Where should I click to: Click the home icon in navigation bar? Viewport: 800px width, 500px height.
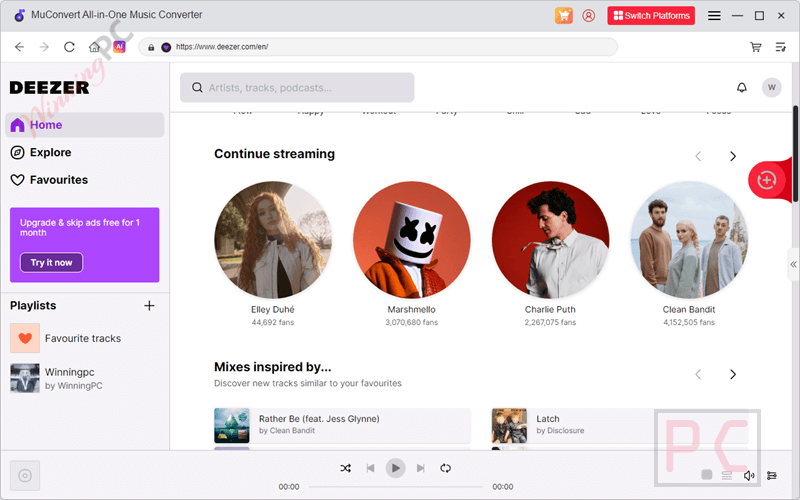tap(94, 47)
